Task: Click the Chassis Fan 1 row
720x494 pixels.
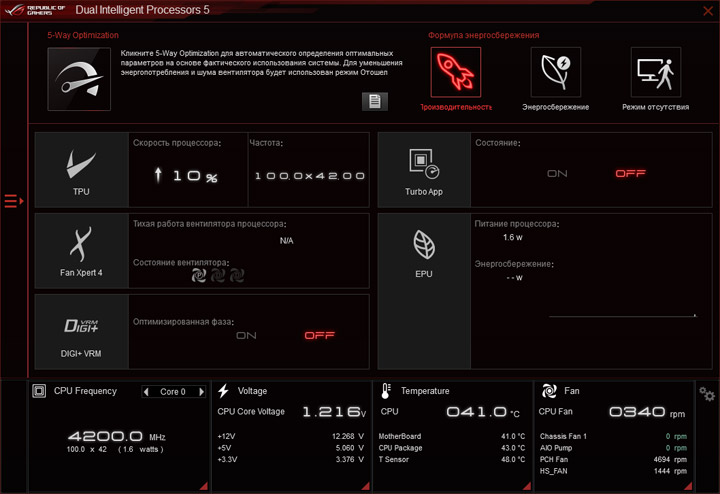Action: (613, 436)
